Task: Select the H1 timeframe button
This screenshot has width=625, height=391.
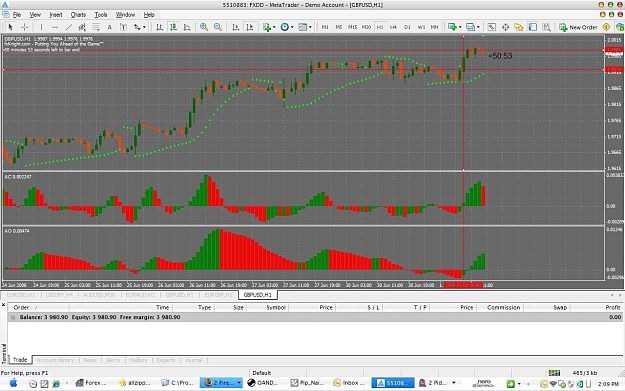Action: 380,27
